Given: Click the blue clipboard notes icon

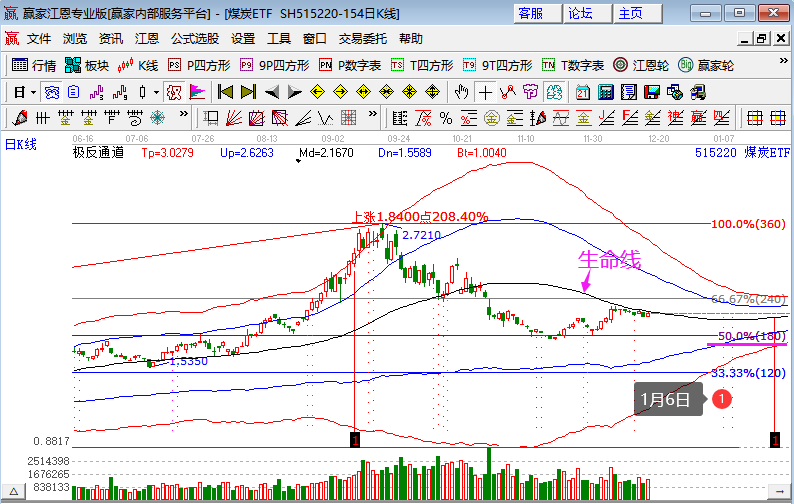Looking at the screenshot, I should click(x=74, y=92).
